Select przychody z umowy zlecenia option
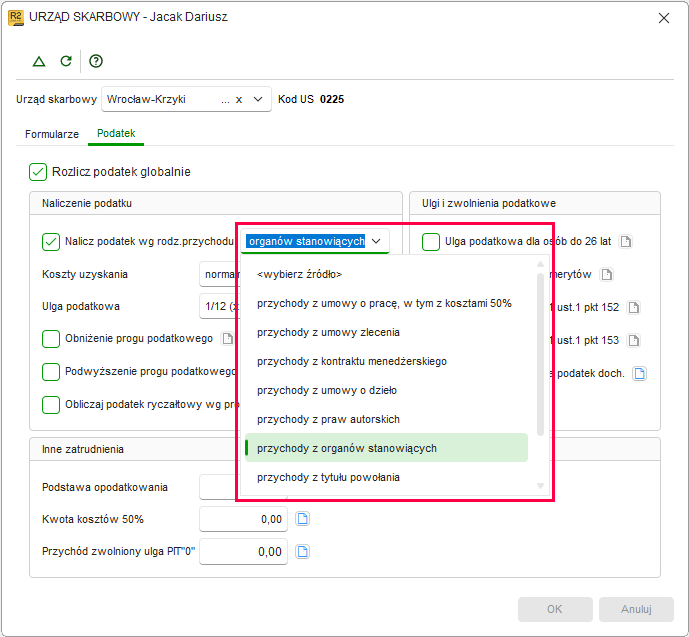Screen dimensions: 689x637 [386, 332]
